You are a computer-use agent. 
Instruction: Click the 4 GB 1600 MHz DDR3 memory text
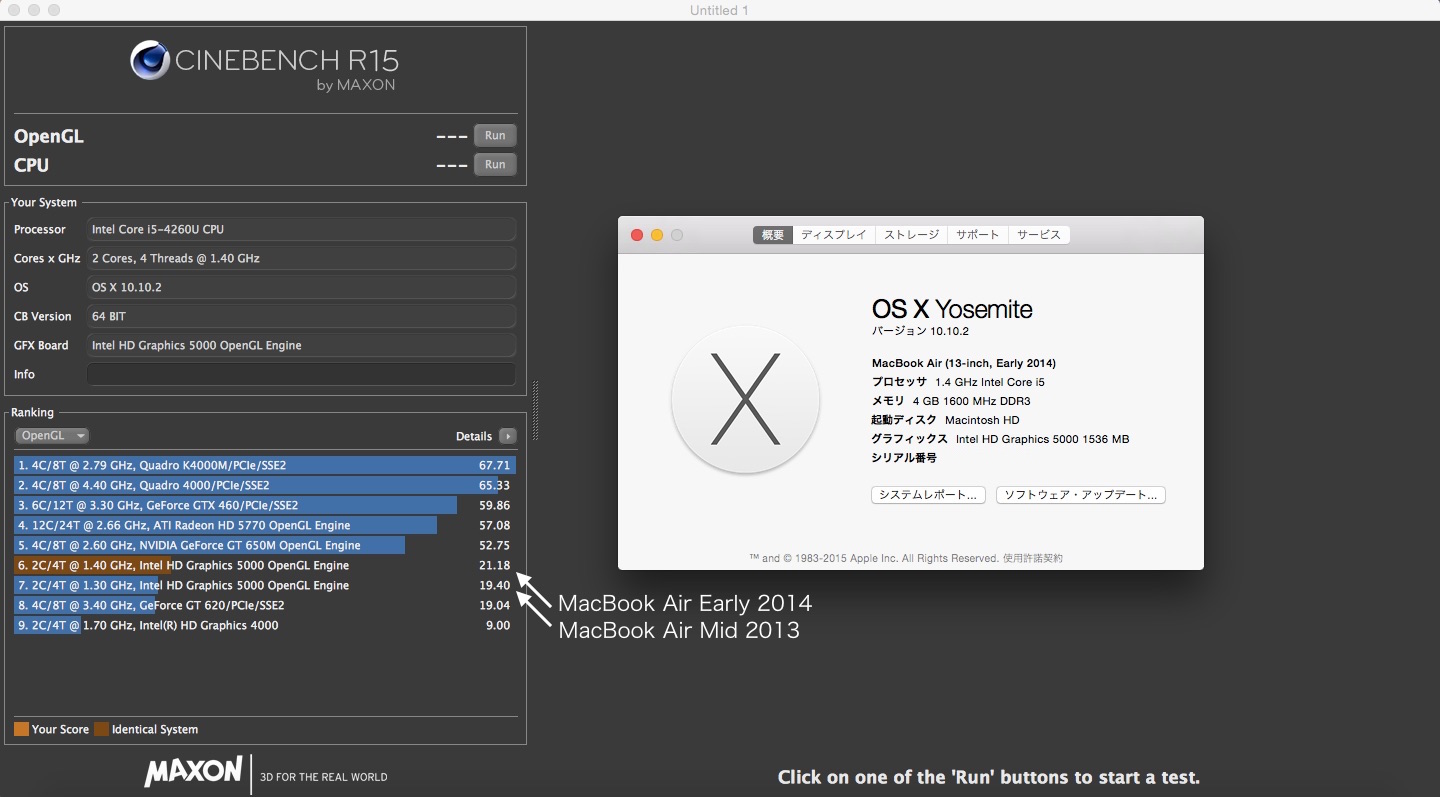coord(970,401)
